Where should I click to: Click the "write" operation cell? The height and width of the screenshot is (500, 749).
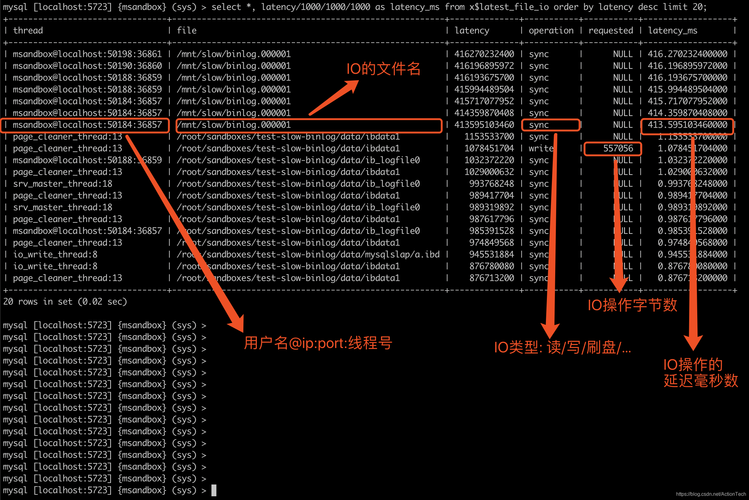pos(541,148)
